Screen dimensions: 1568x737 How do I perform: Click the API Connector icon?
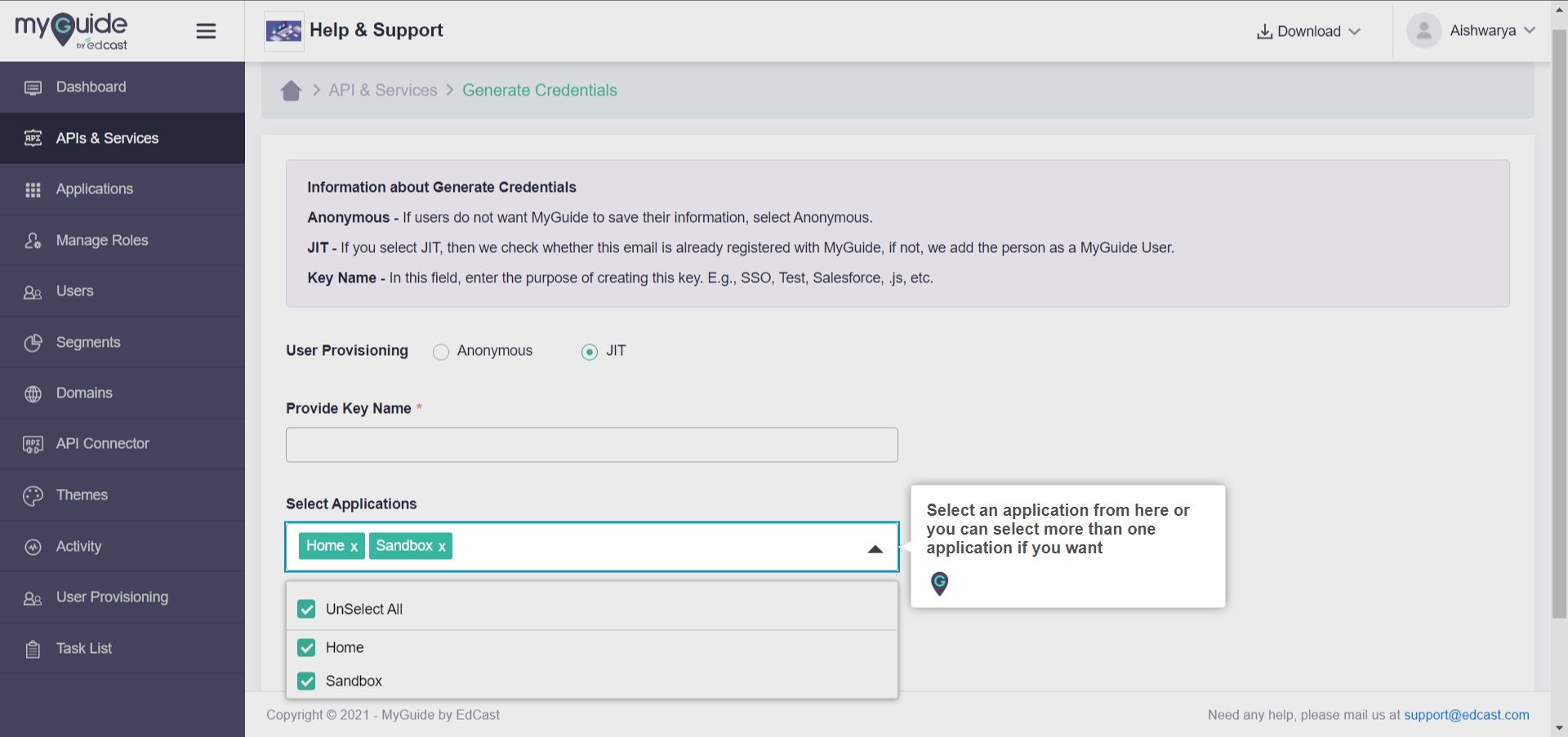[33, 444]
